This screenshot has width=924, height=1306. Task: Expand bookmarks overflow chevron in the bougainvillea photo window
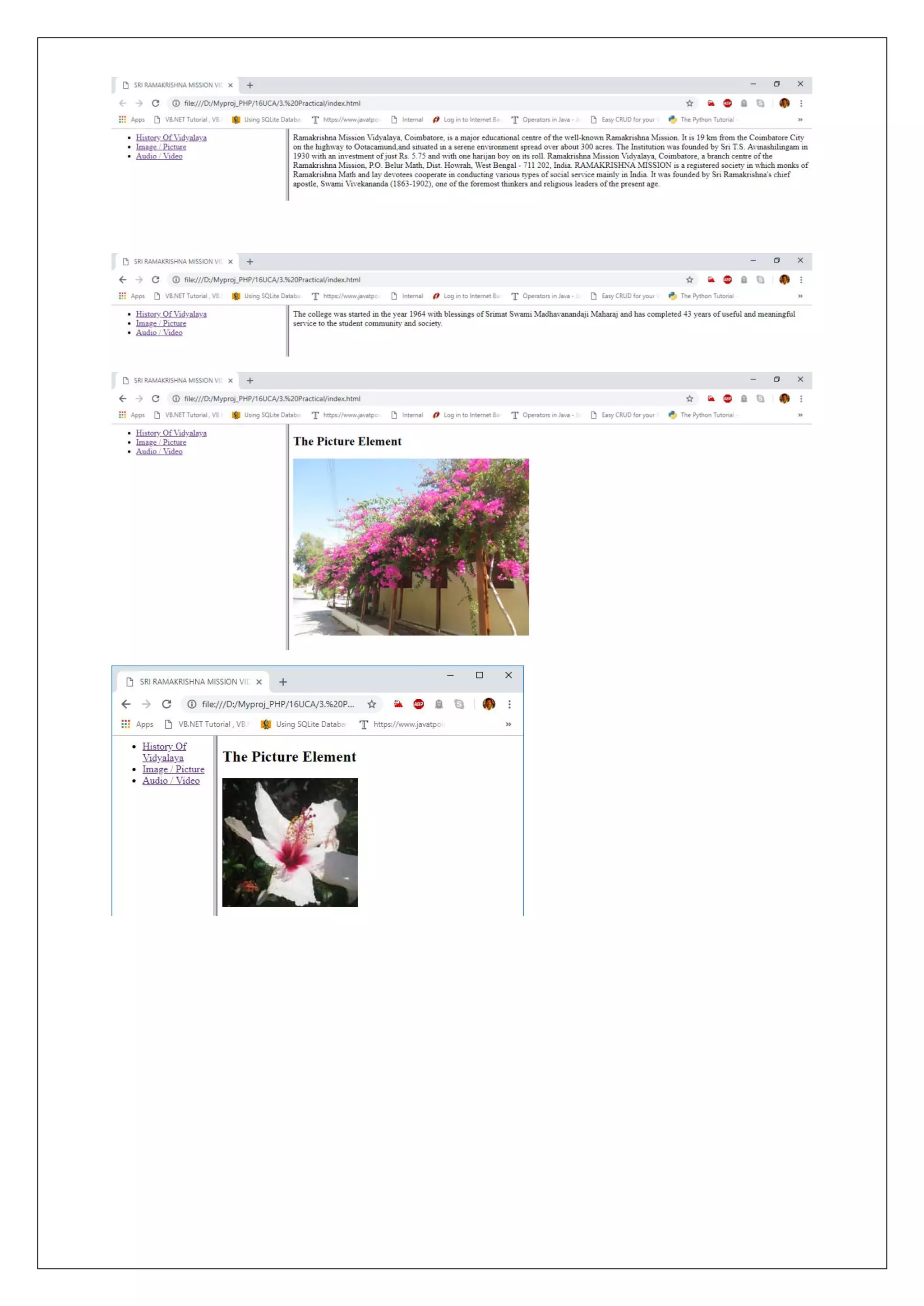[800, 415]
